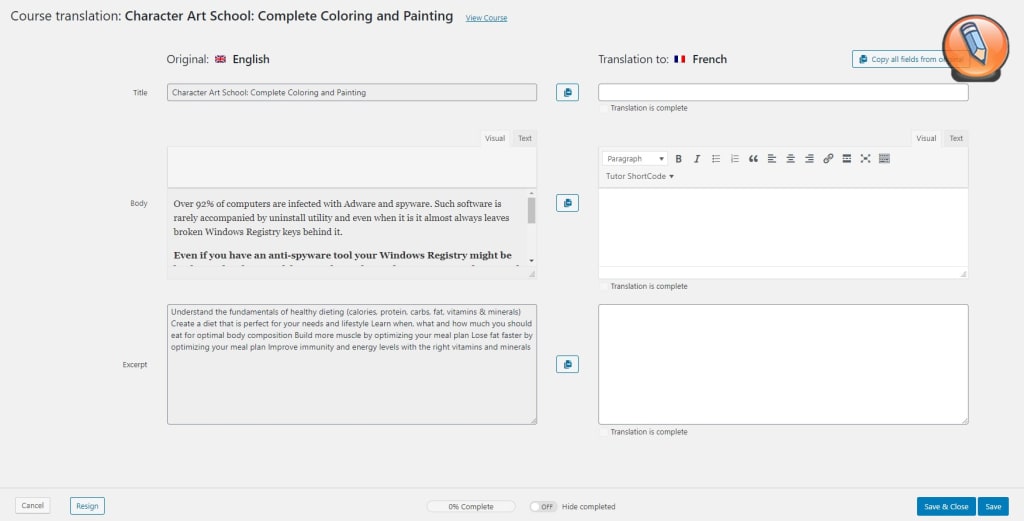Expand the Tutor ShortCode menu
This screenshot has width=1024, height=521.
point(639,176)
